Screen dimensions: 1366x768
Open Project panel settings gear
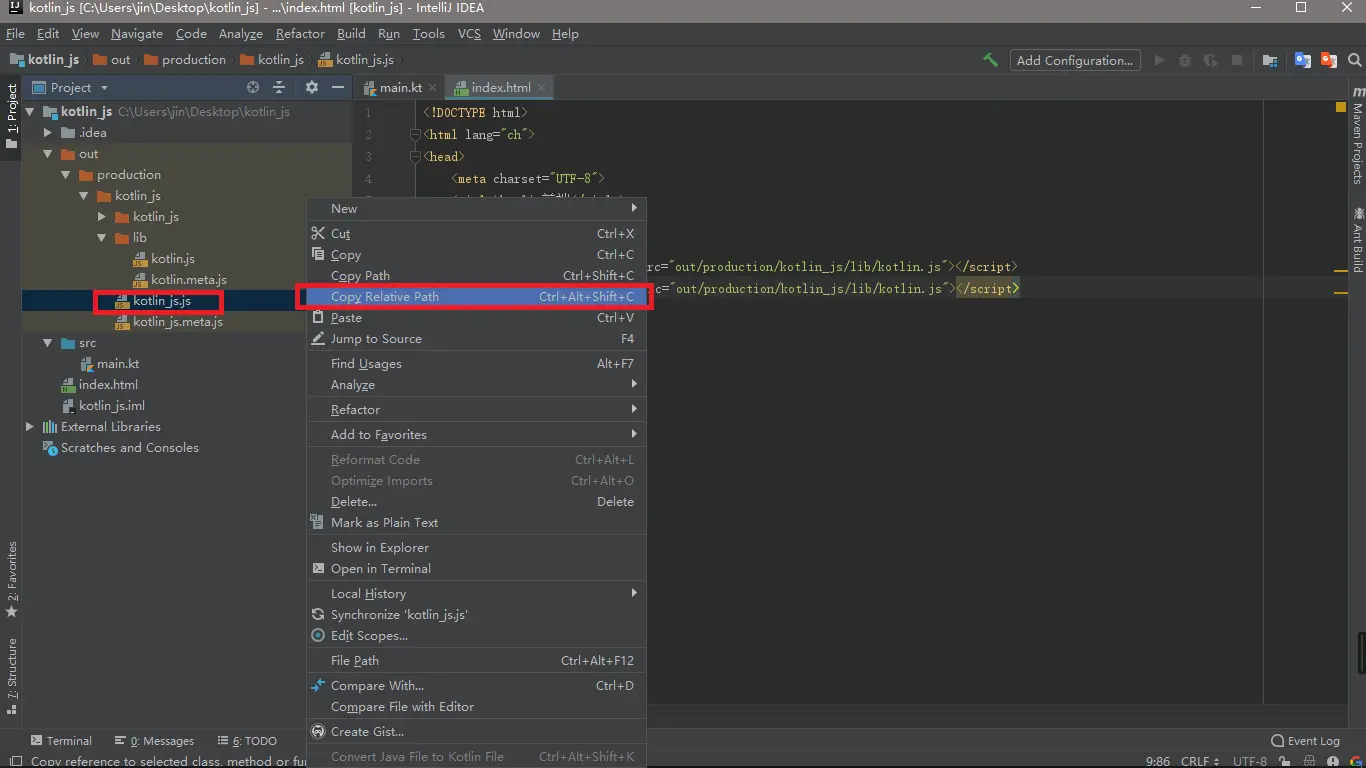pyautogui.click(x=311, y=87)
